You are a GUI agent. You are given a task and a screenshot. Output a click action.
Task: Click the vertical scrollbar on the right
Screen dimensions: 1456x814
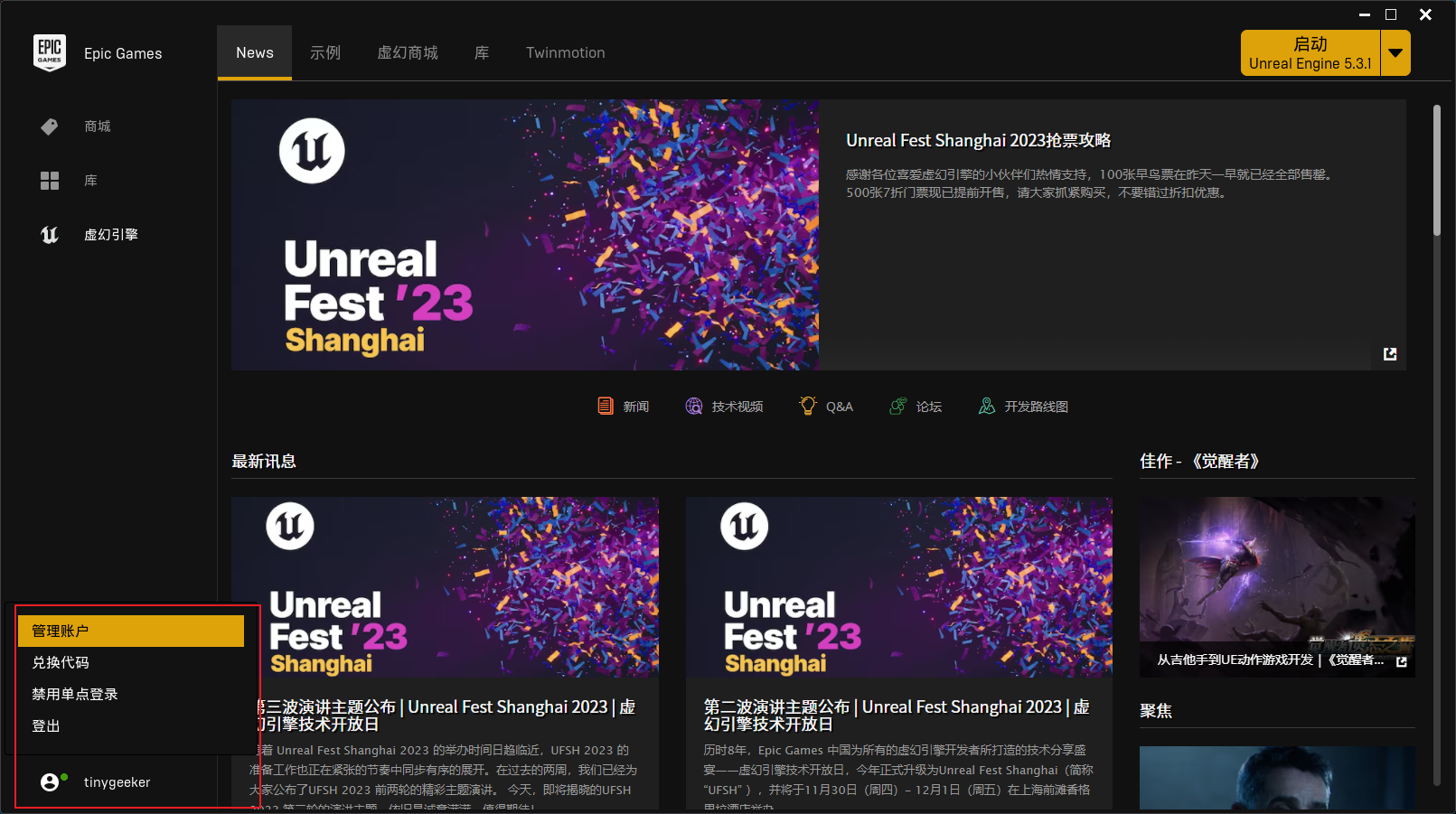[1437, 172]
